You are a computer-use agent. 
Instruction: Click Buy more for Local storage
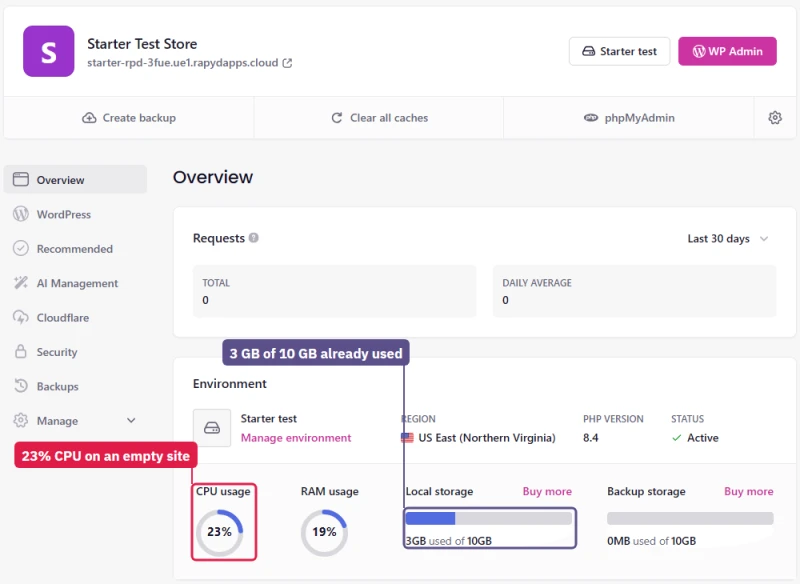coord(547,491)
